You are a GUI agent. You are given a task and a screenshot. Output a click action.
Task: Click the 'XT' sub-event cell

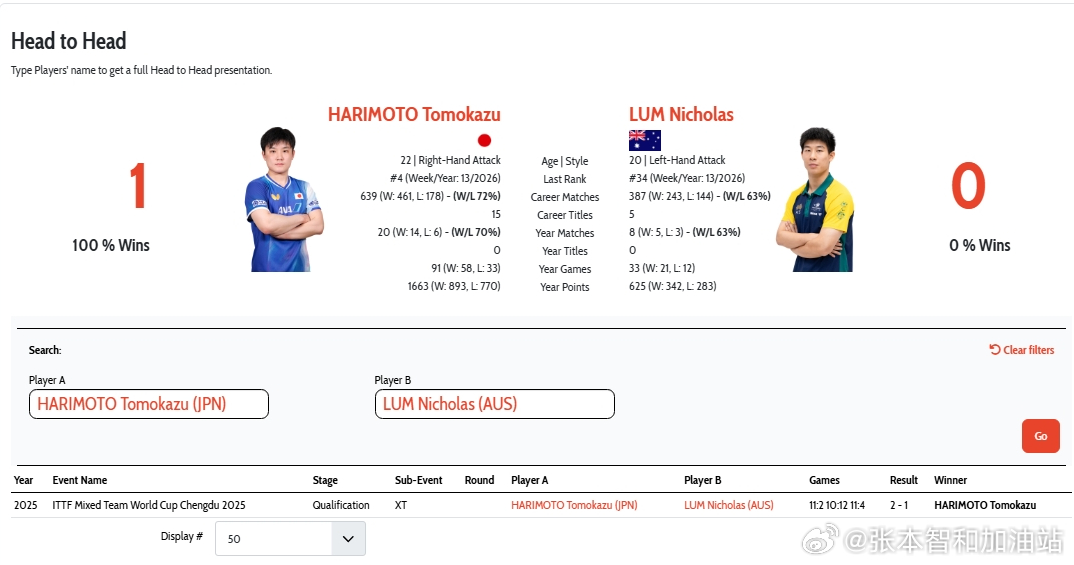point(401,505)
